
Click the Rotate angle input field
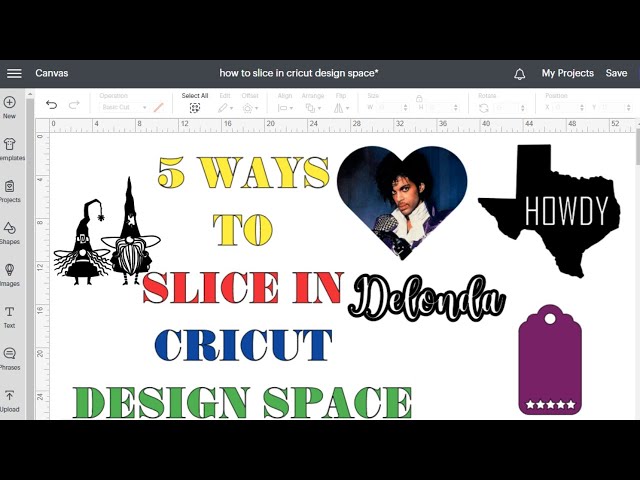[506, 108]
